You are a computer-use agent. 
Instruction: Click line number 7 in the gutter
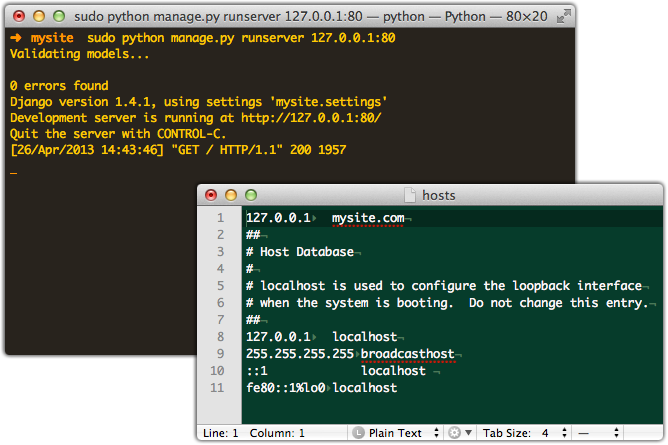(x=220, y=320)
